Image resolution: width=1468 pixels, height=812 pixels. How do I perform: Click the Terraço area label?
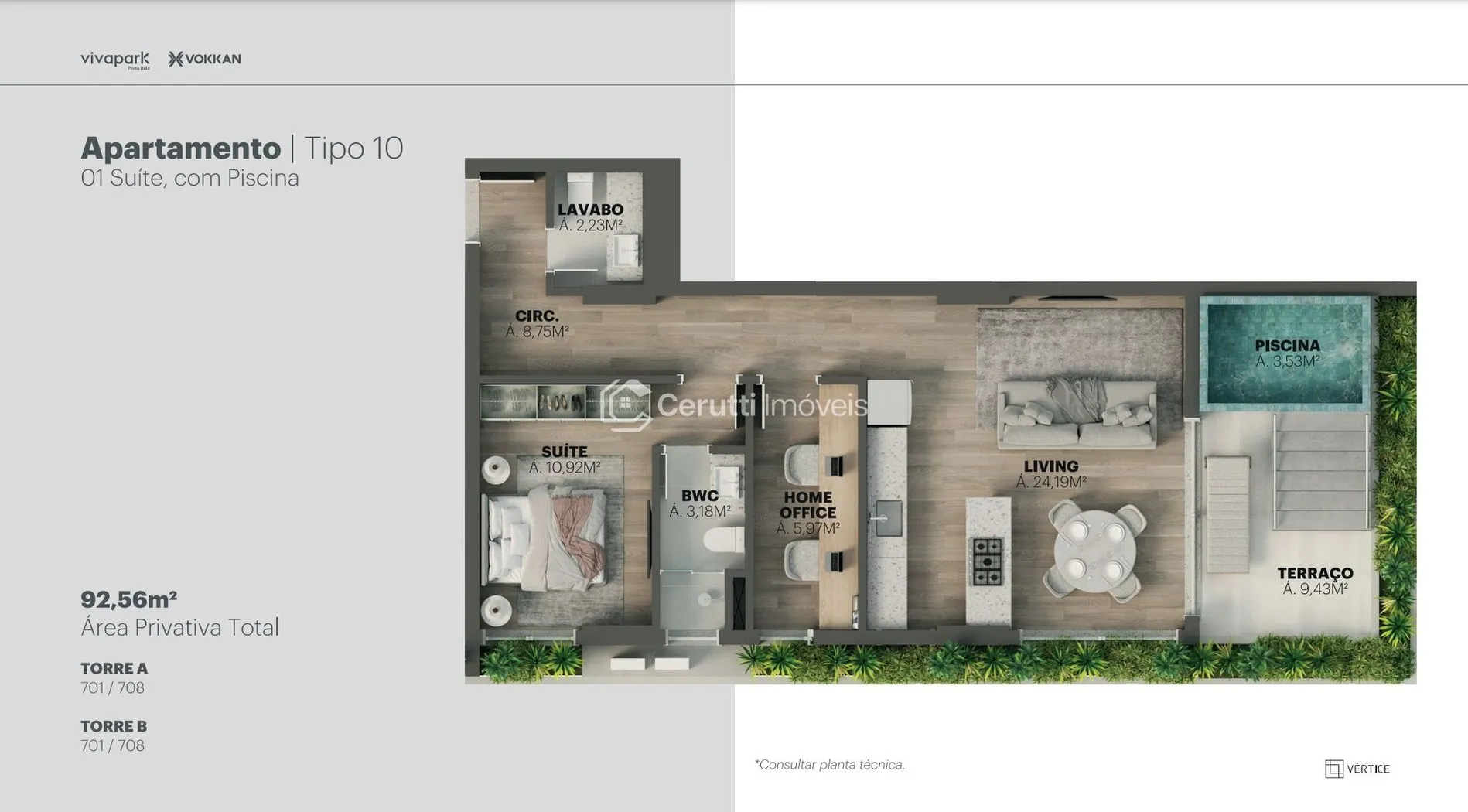[x=1315, y=581]
